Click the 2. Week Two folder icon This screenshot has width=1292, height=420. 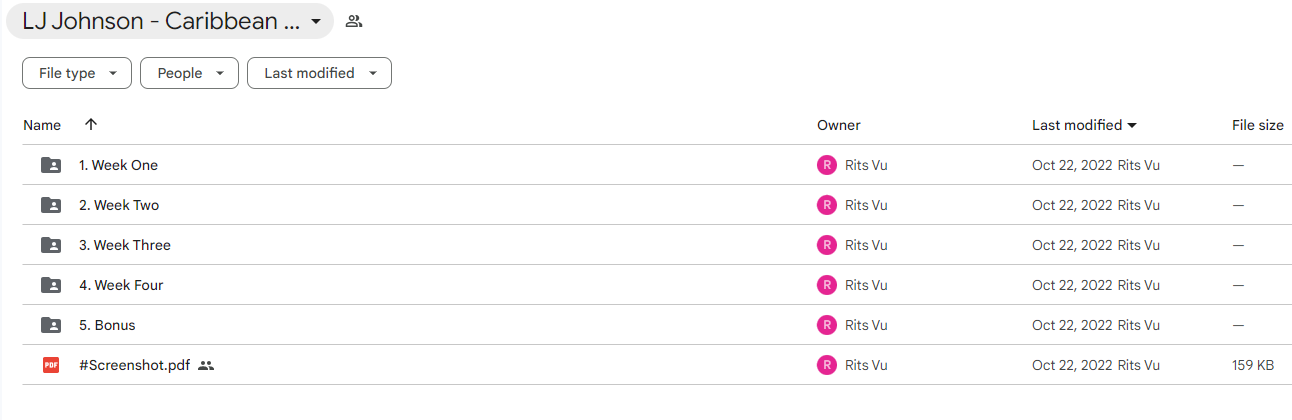click(51, 205)
